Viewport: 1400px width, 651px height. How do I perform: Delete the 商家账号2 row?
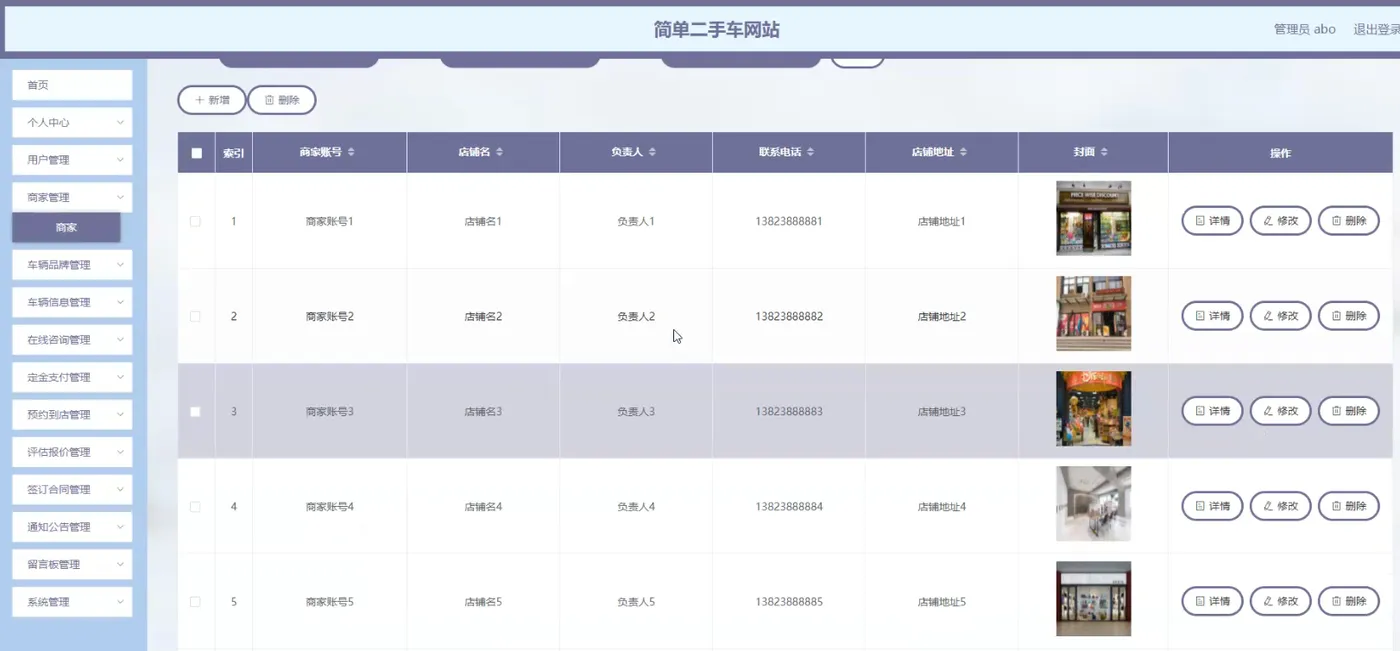[1348, 316]
